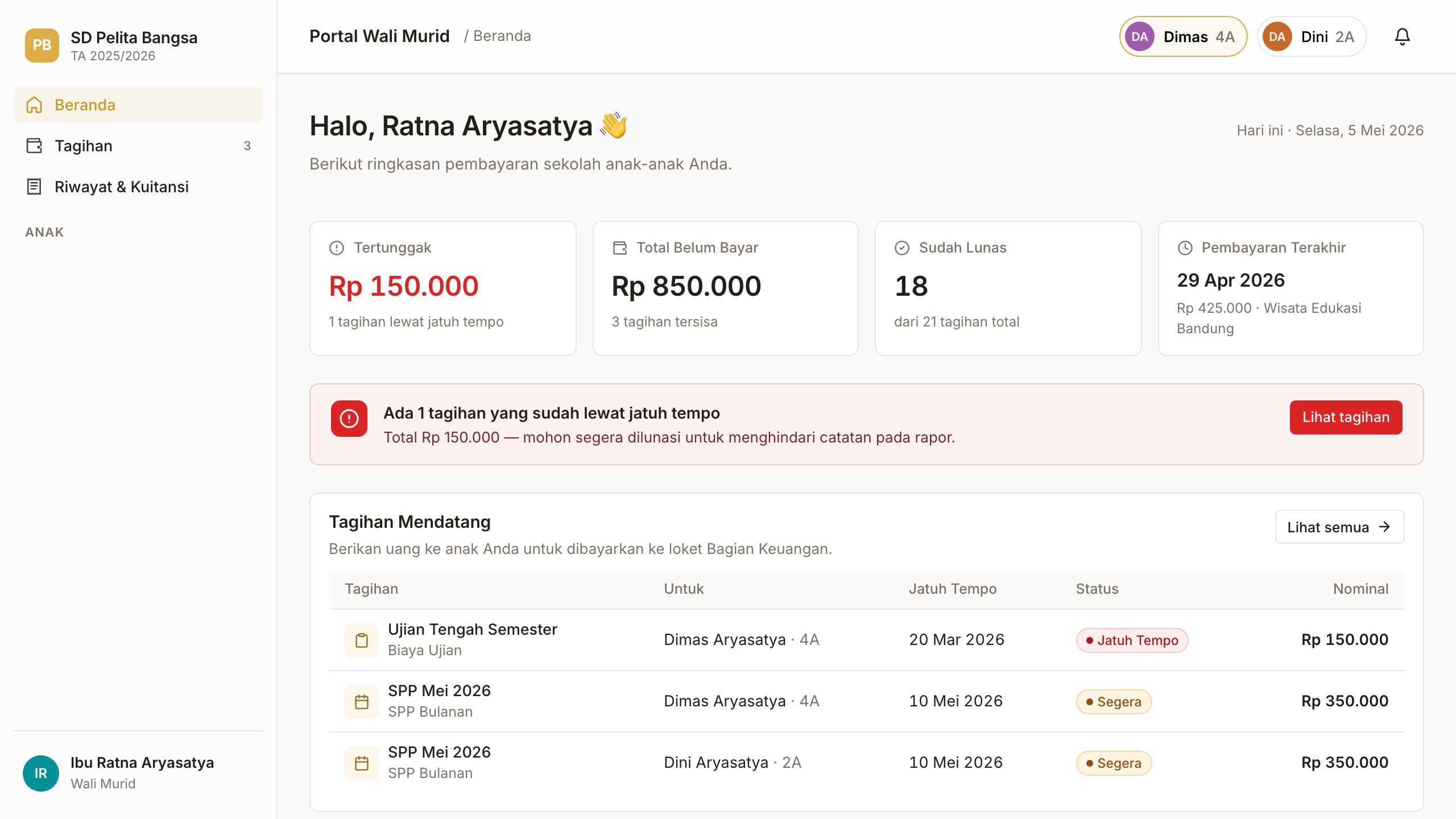This screenshot has height=819, width=1456.
Task: Click SPP Mei 2026 title for Dimas
Action: (x=439, y=691)
